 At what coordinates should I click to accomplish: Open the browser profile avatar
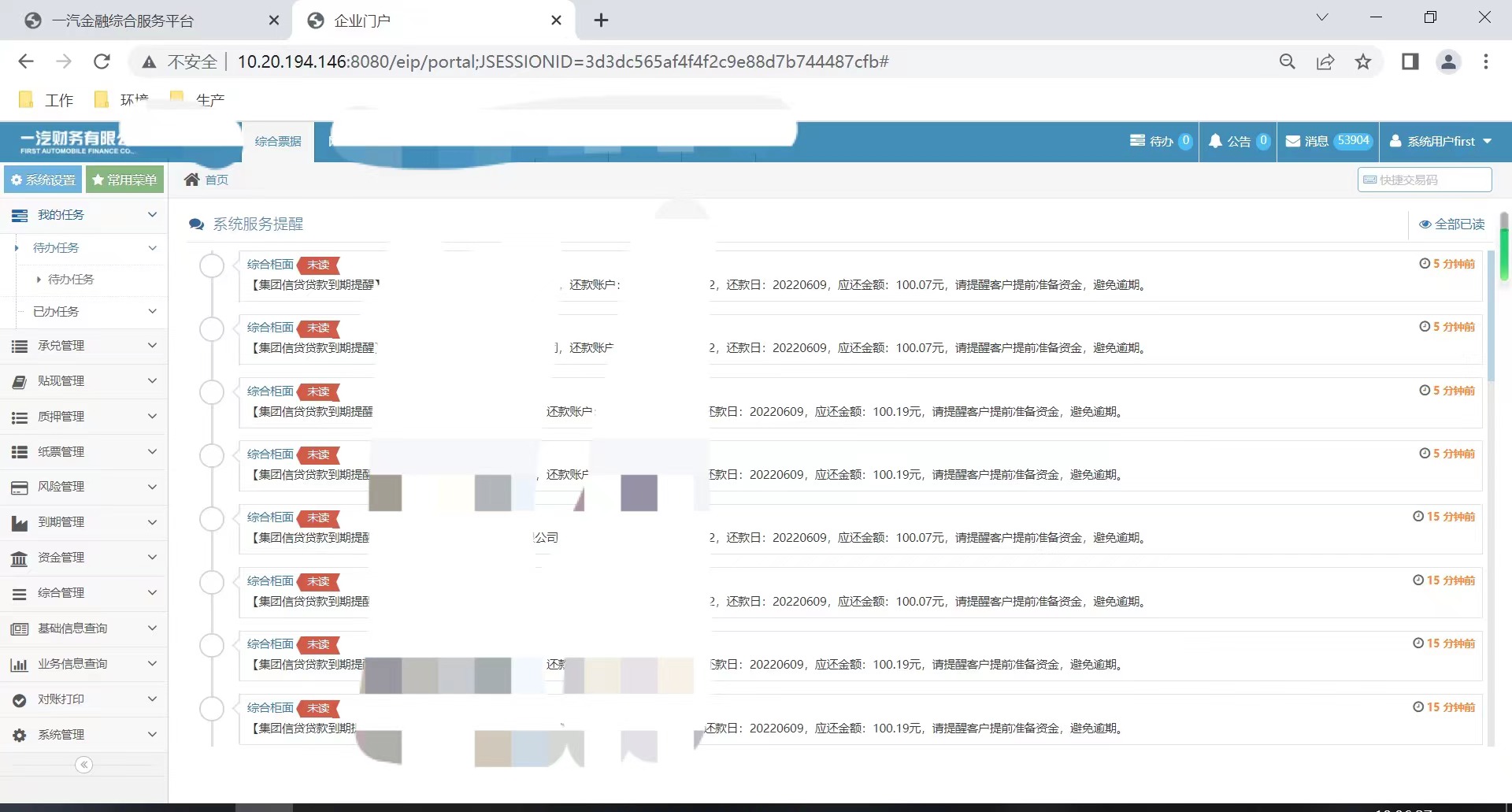pos(1448,61)
